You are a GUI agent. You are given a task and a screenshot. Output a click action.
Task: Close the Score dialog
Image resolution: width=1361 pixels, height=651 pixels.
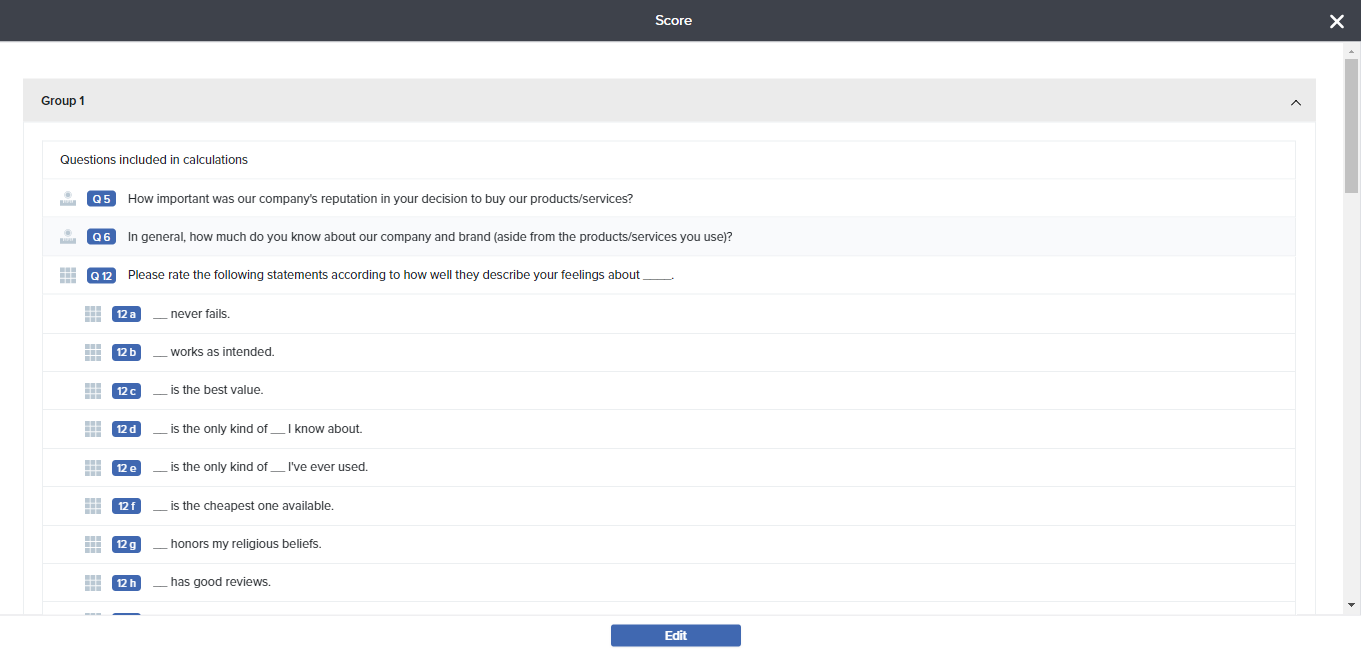(1336, 21)
